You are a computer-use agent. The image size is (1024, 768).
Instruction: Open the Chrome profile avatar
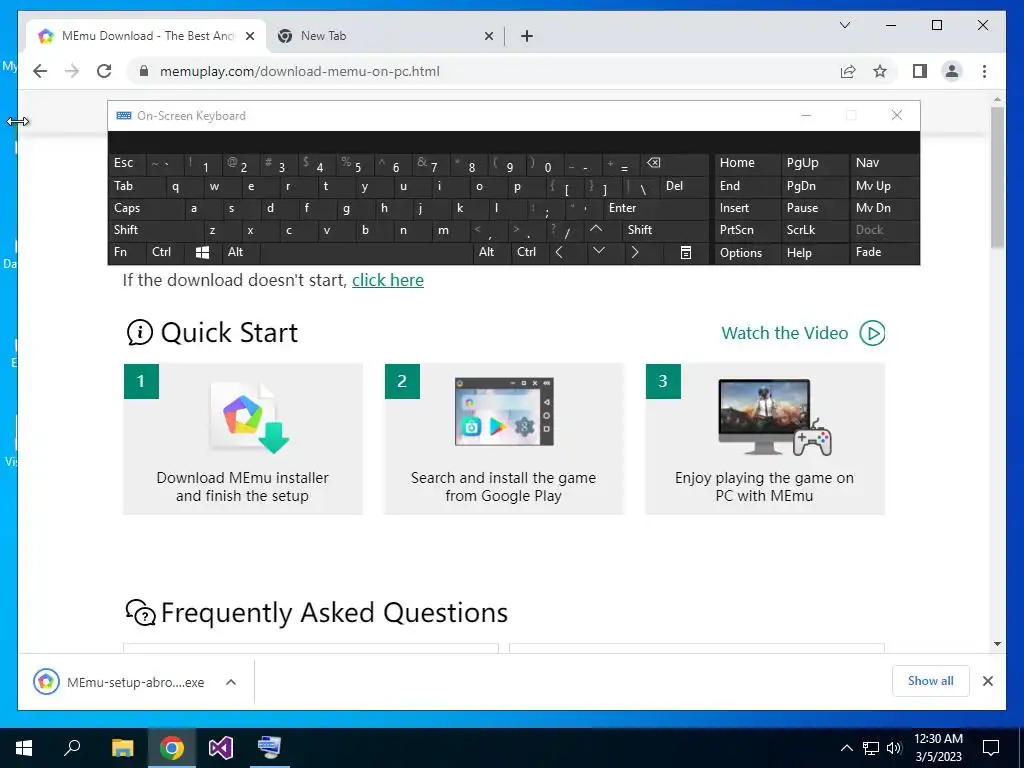click(952, 71)
